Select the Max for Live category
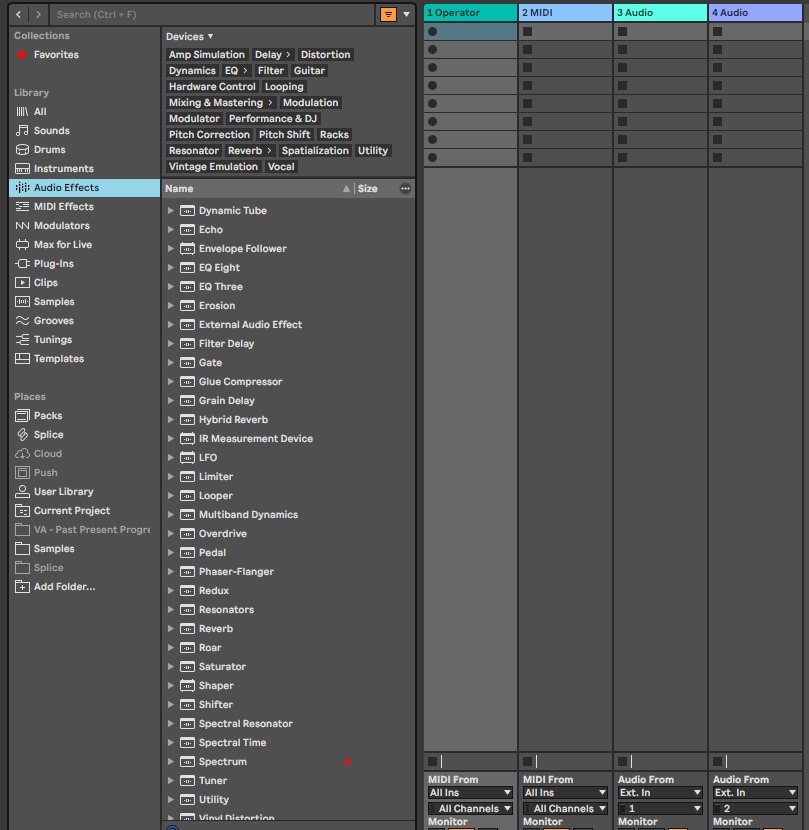 click(x=62, y=245)
